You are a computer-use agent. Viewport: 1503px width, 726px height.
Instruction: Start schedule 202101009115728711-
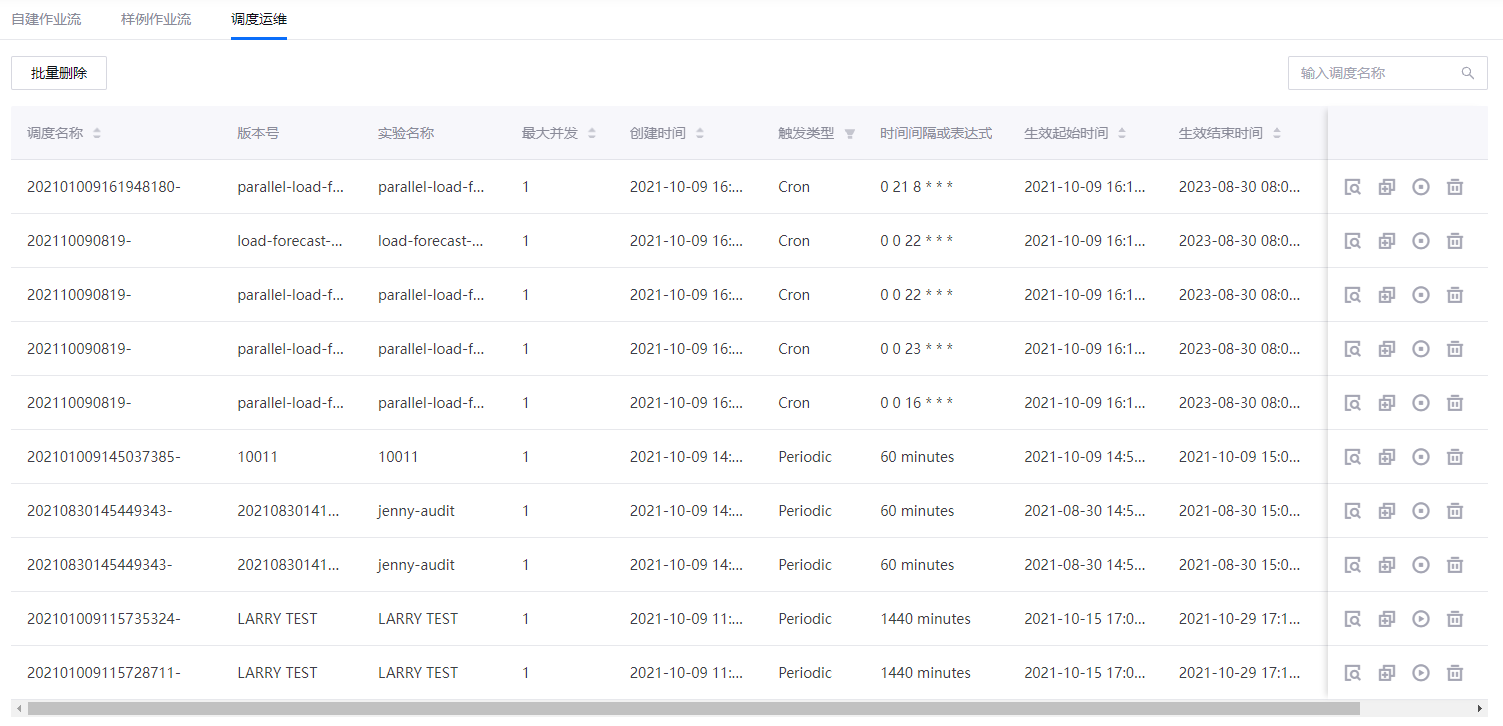coord(1420,673)
